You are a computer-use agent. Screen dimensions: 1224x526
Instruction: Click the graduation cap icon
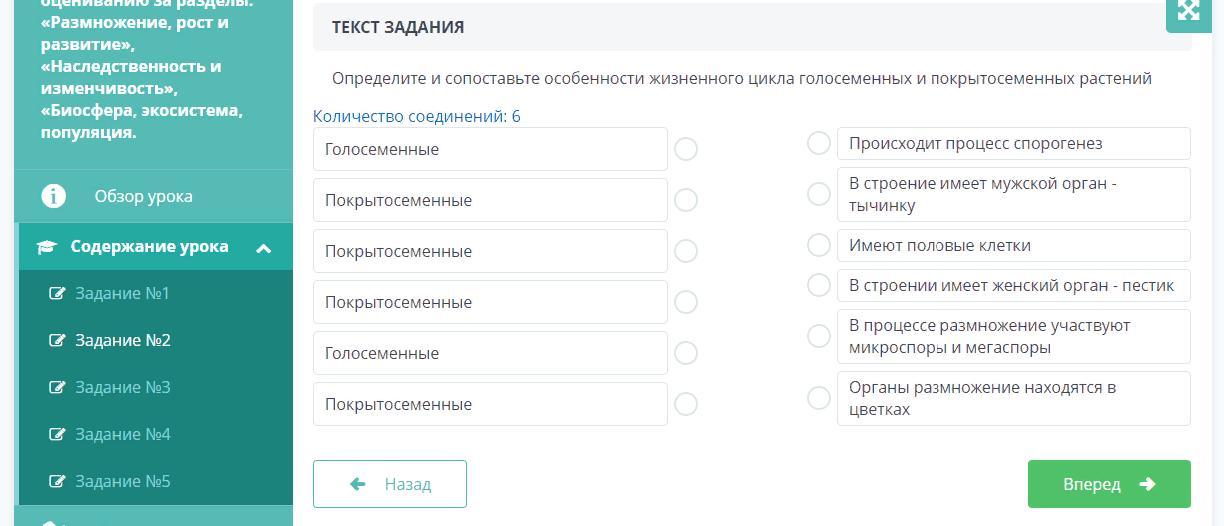pyautogui.click(x=47, y=247)
